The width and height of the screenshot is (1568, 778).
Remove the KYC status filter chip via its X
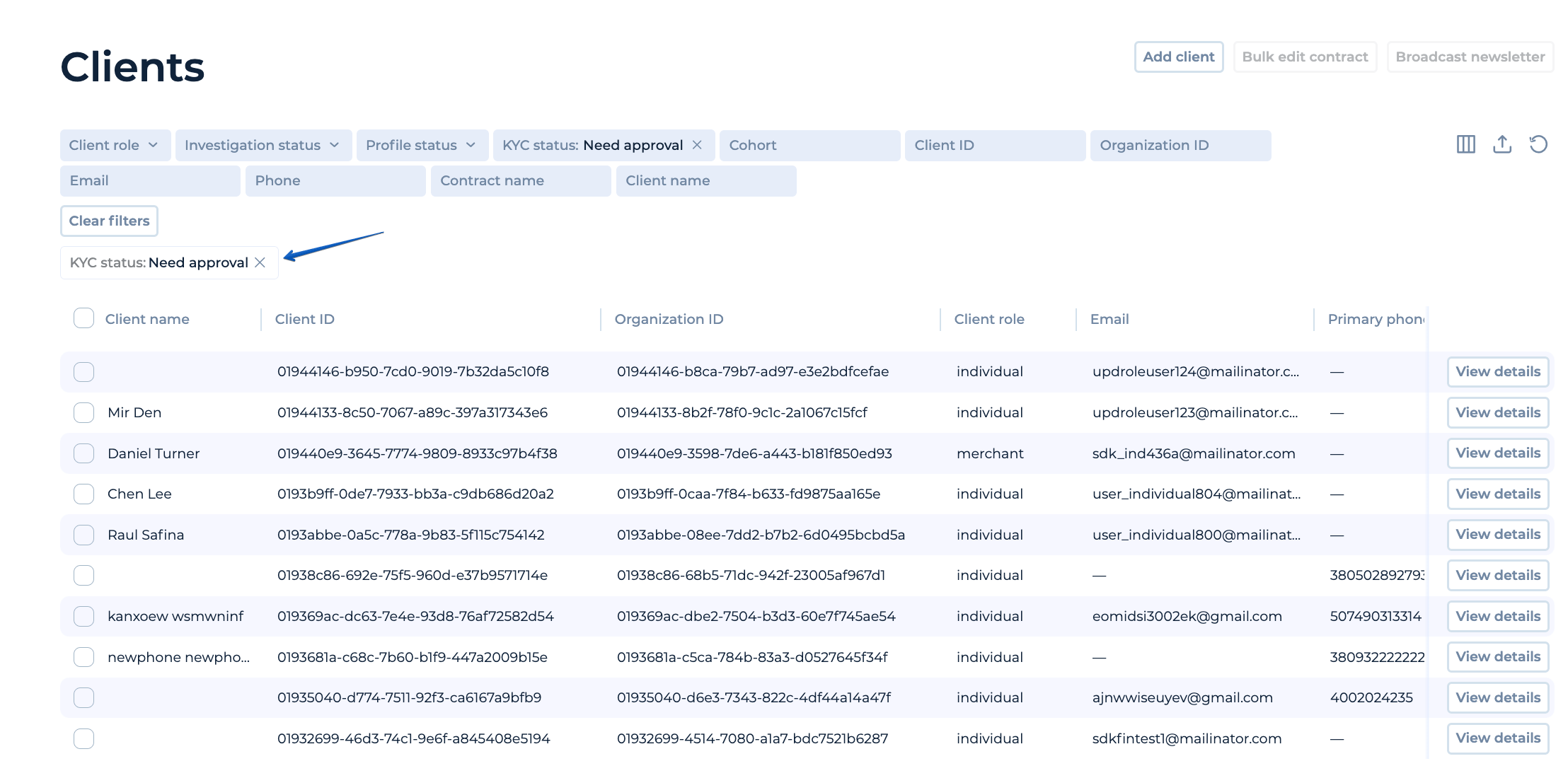(696, 145)
